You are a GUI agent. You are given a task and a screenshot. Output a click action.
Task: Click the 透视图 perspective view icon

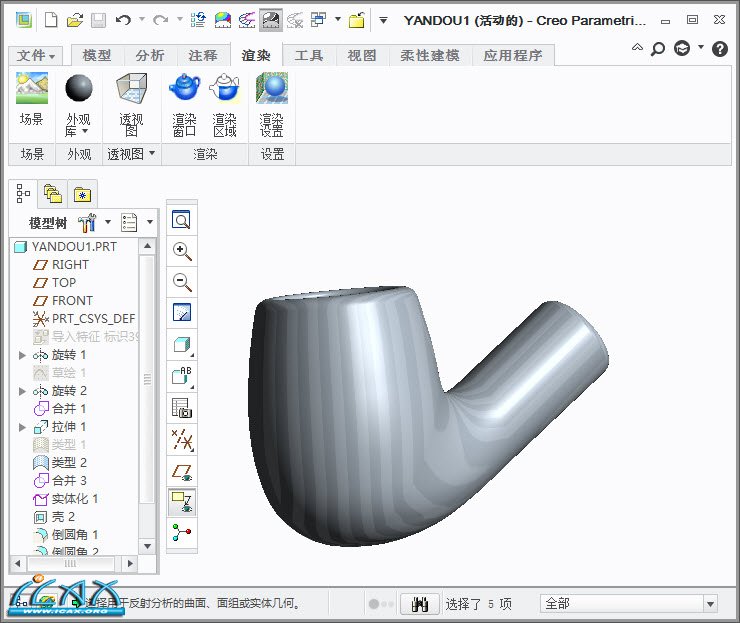131,105
